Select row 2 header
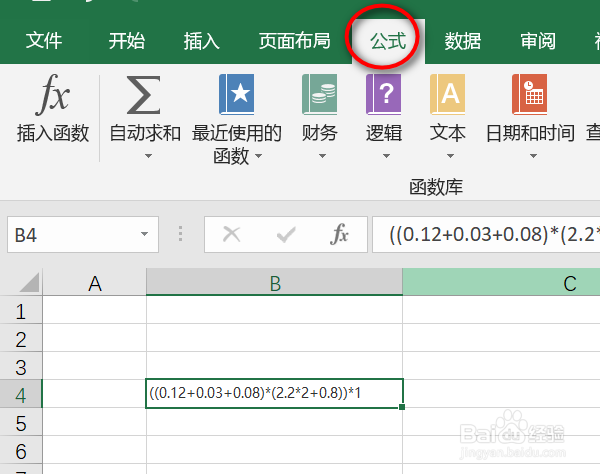600x474 pixels. click(21, 339)
